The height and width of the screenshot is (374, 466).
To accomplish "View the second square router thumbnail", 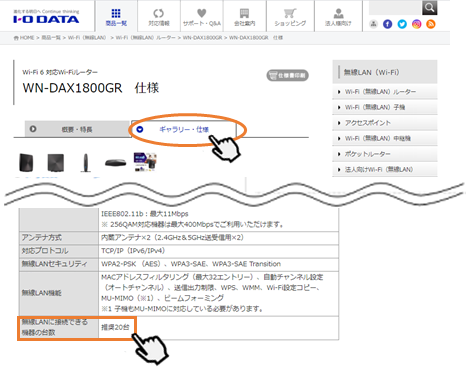I will [56, 162].
